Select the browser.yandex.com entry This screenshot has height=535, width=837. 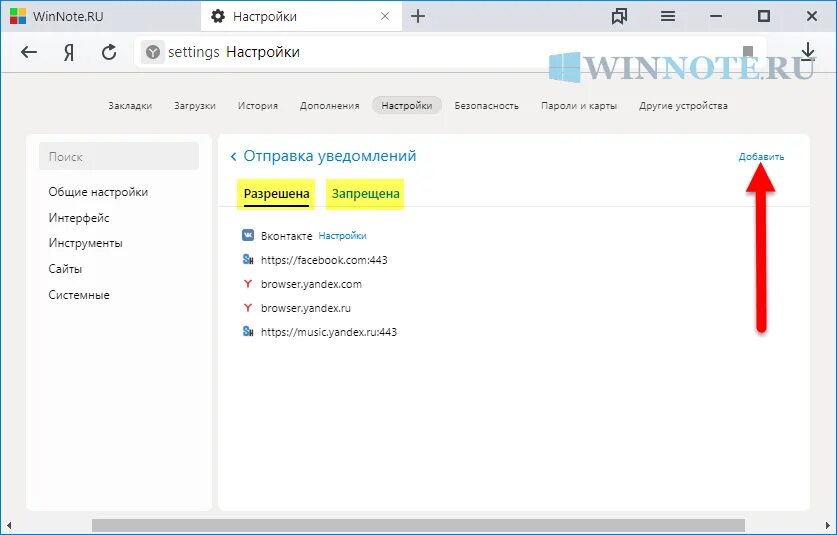tap(311, 284)
